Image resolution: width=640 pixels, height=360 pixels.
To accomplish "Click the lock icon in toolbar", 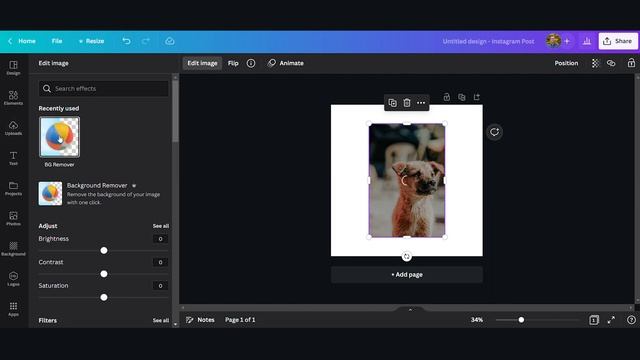I will 631,63.
